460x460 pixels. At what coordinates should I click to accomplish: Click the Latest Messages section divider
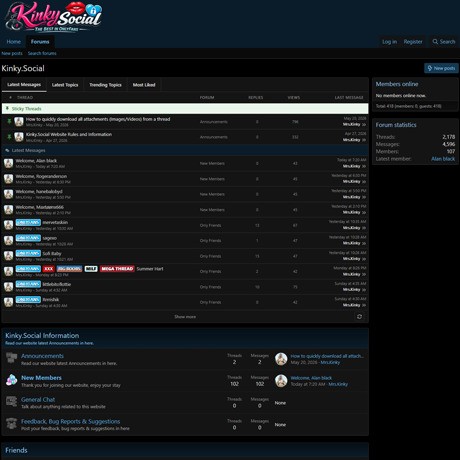tap(185, 150)
